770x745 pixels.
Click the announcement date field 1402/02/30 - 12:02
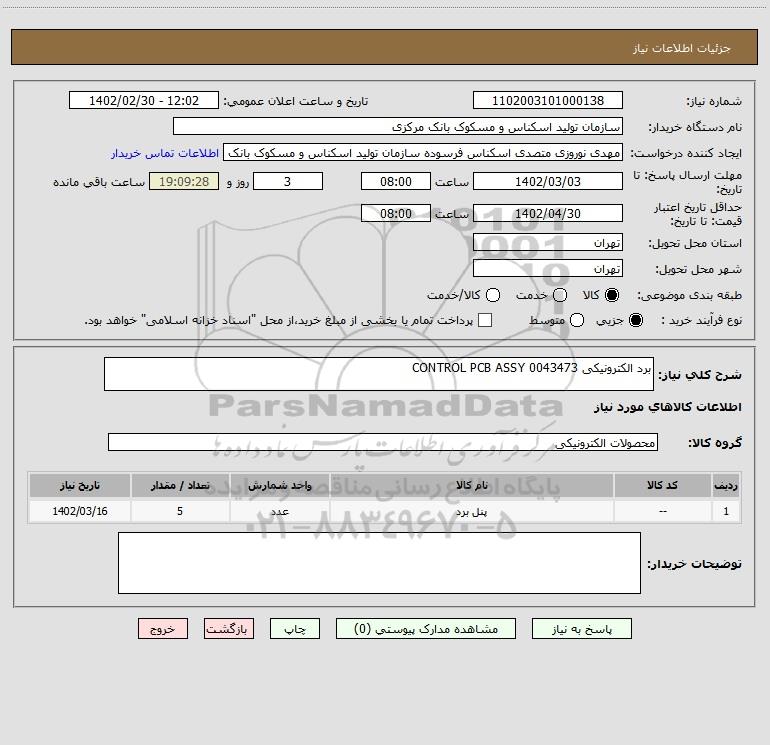[x=144, y=100]
